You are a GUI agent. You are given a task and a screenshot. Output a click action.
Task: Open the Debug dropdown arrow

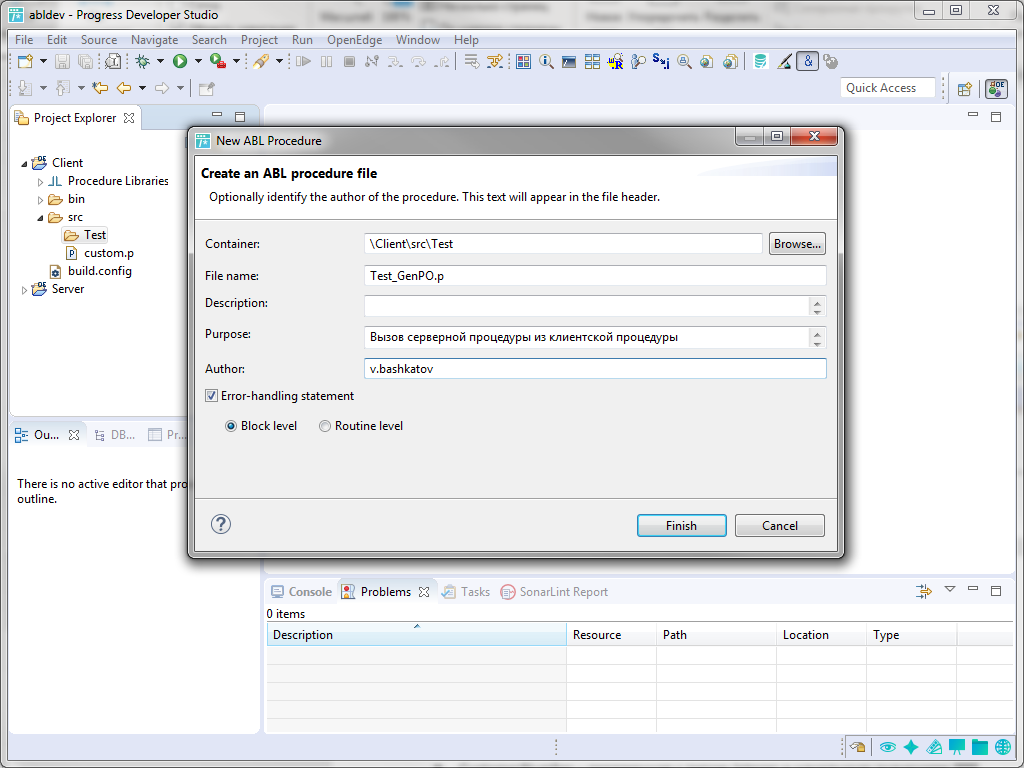coord(160,61)
